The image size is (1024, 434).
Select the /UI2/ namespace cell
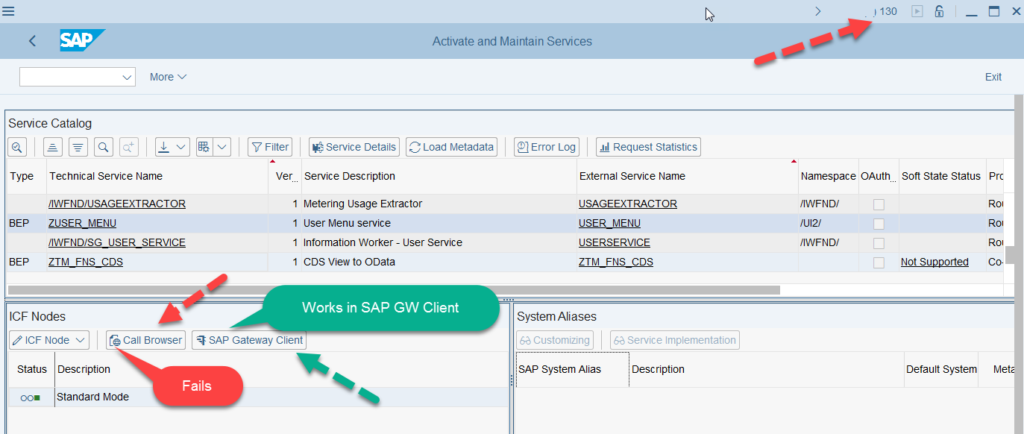pyautogui.click(x=828, y=223)
